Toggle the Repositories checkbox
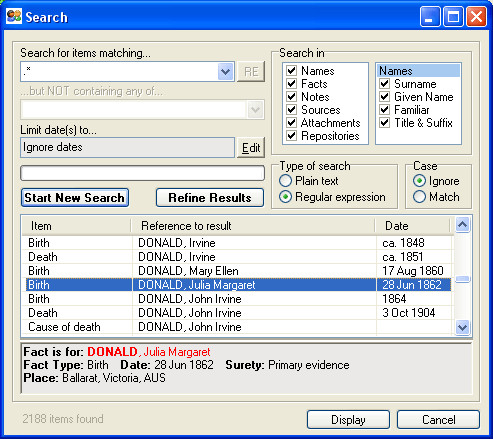493x439 pixels. click(292, 136)
